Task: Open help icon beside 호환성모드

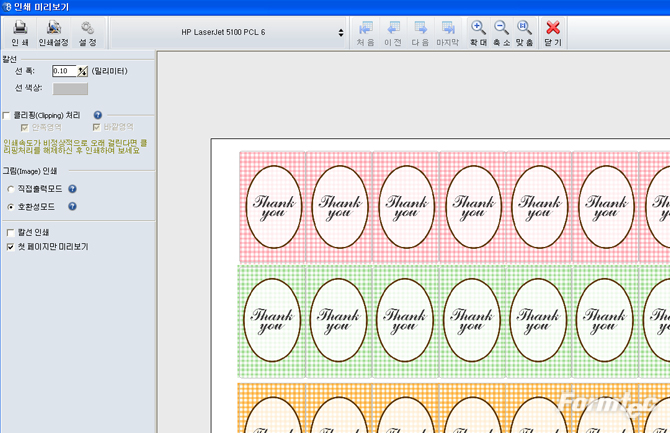Action: 73,206
